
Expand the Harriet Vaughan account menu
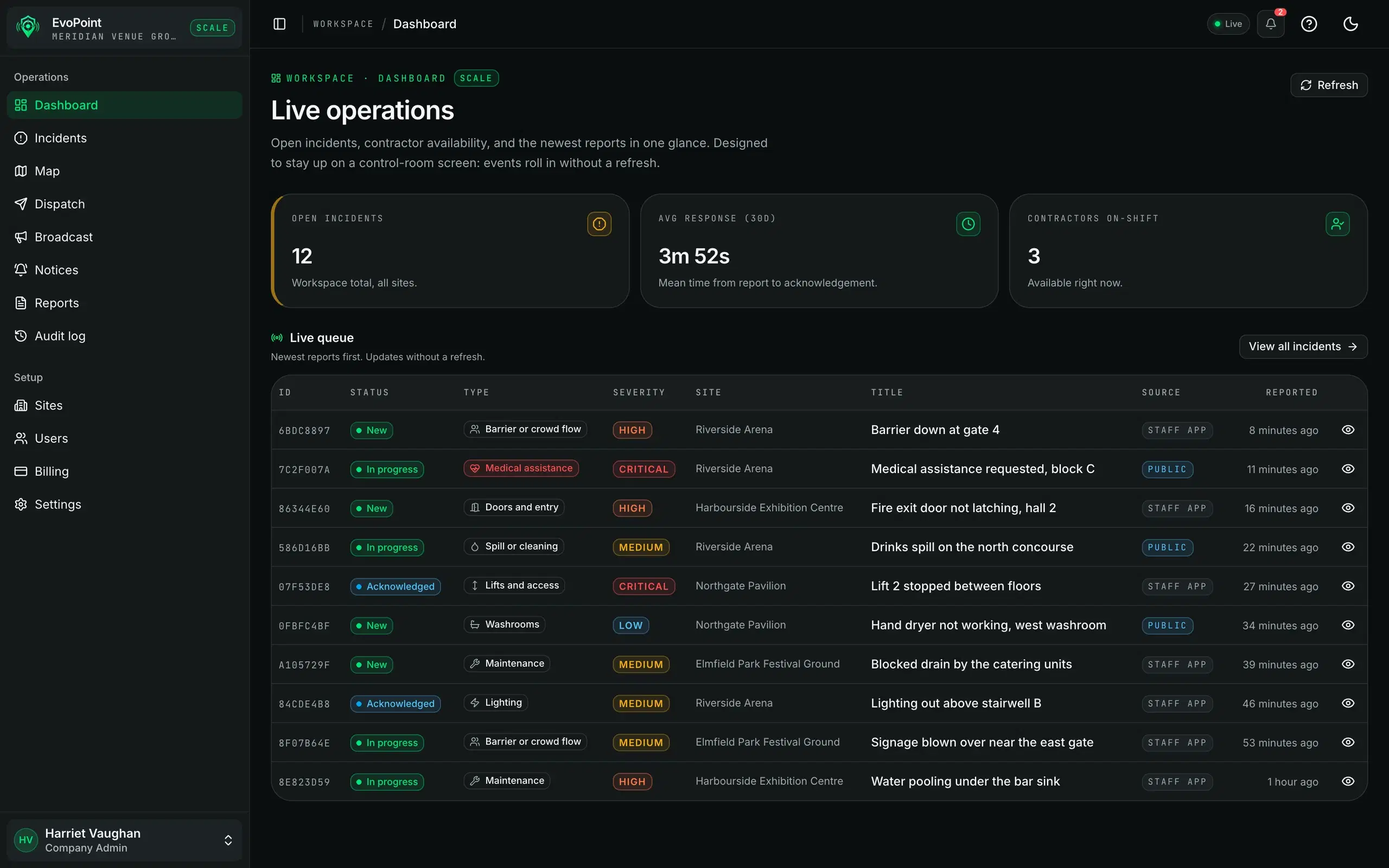point(125,840)
